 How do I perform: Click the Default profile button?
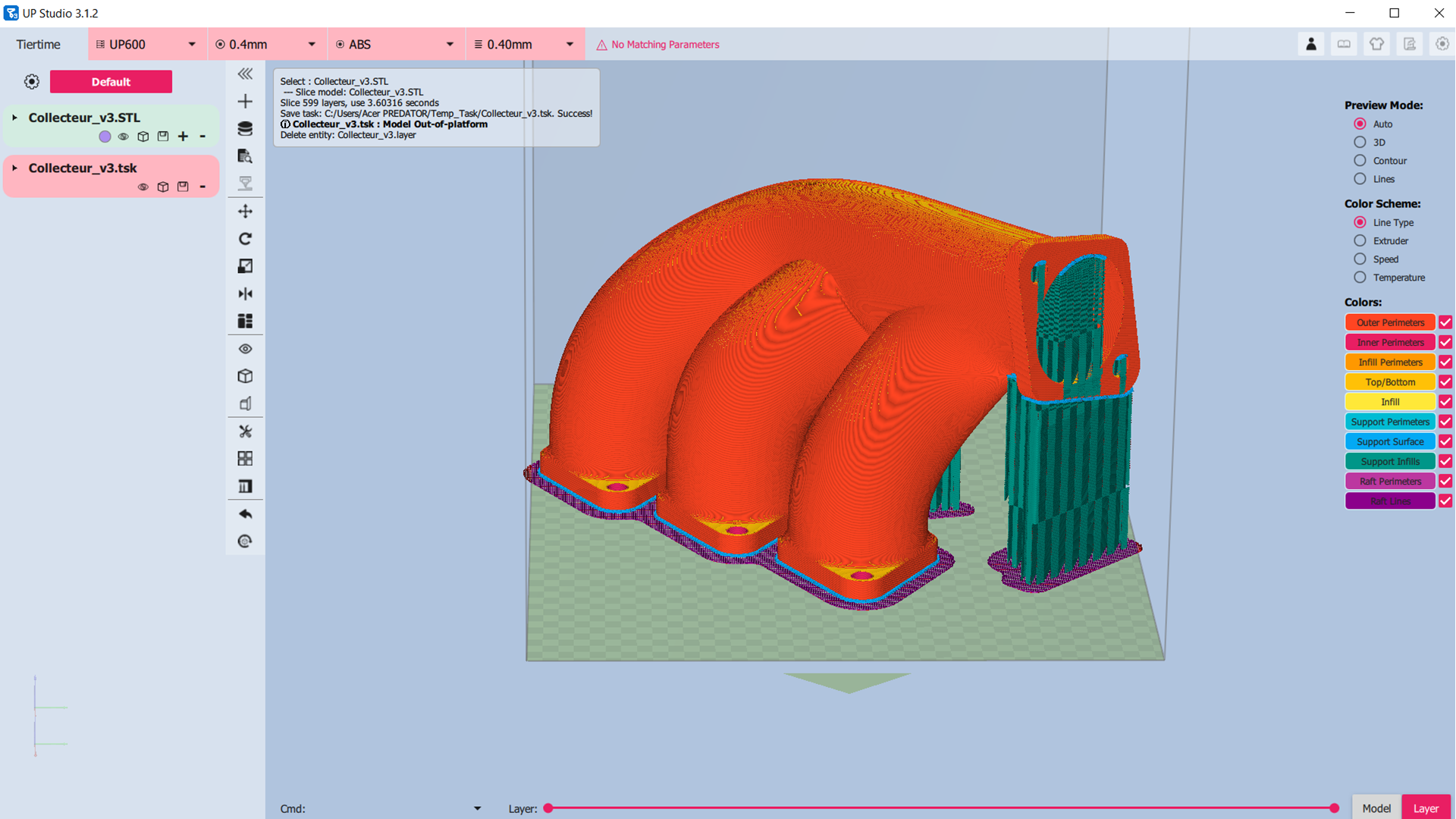point(111,82)
